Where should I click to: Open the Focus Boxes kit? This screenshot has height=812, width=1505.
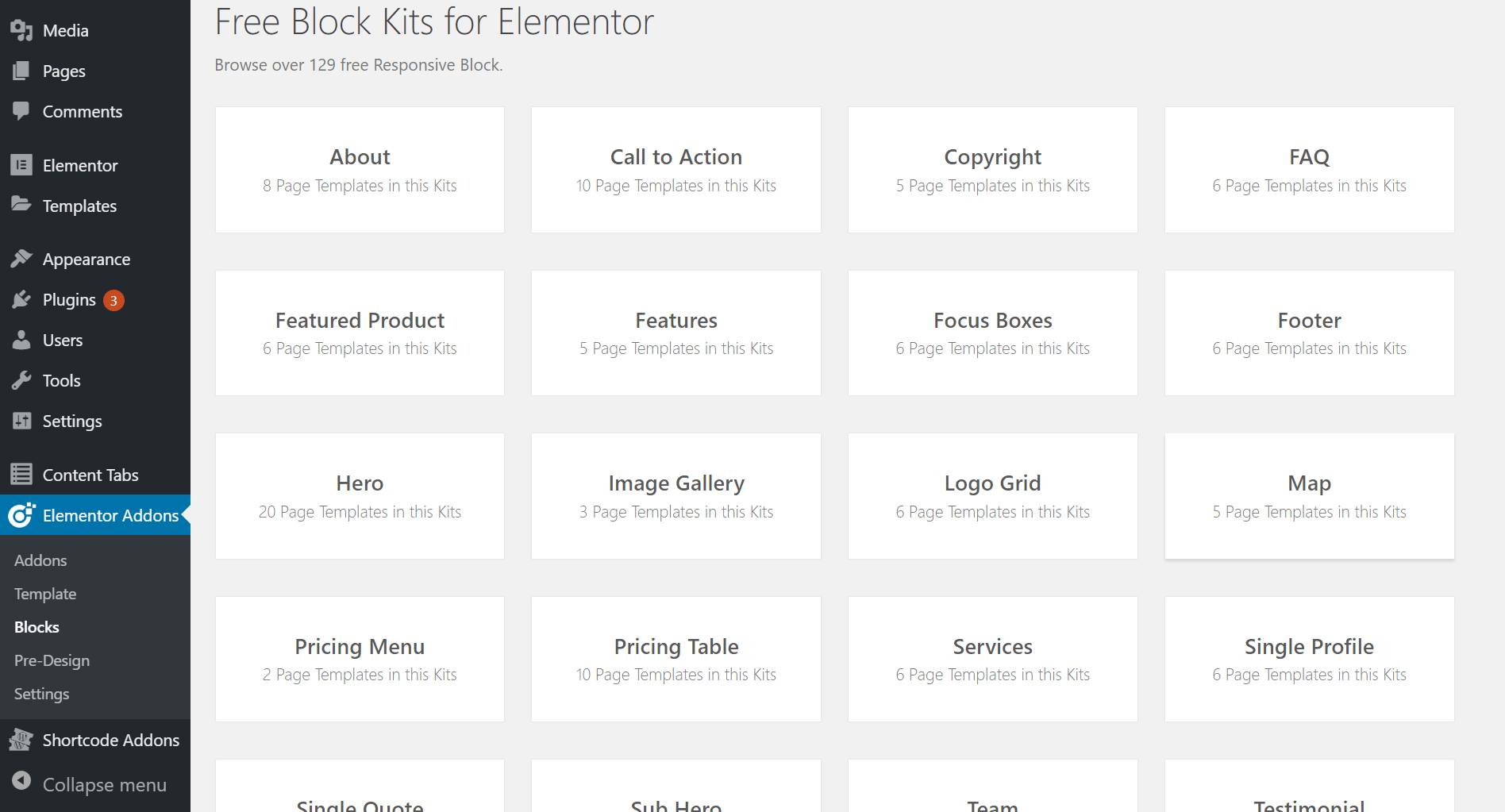tap(992, 333)
